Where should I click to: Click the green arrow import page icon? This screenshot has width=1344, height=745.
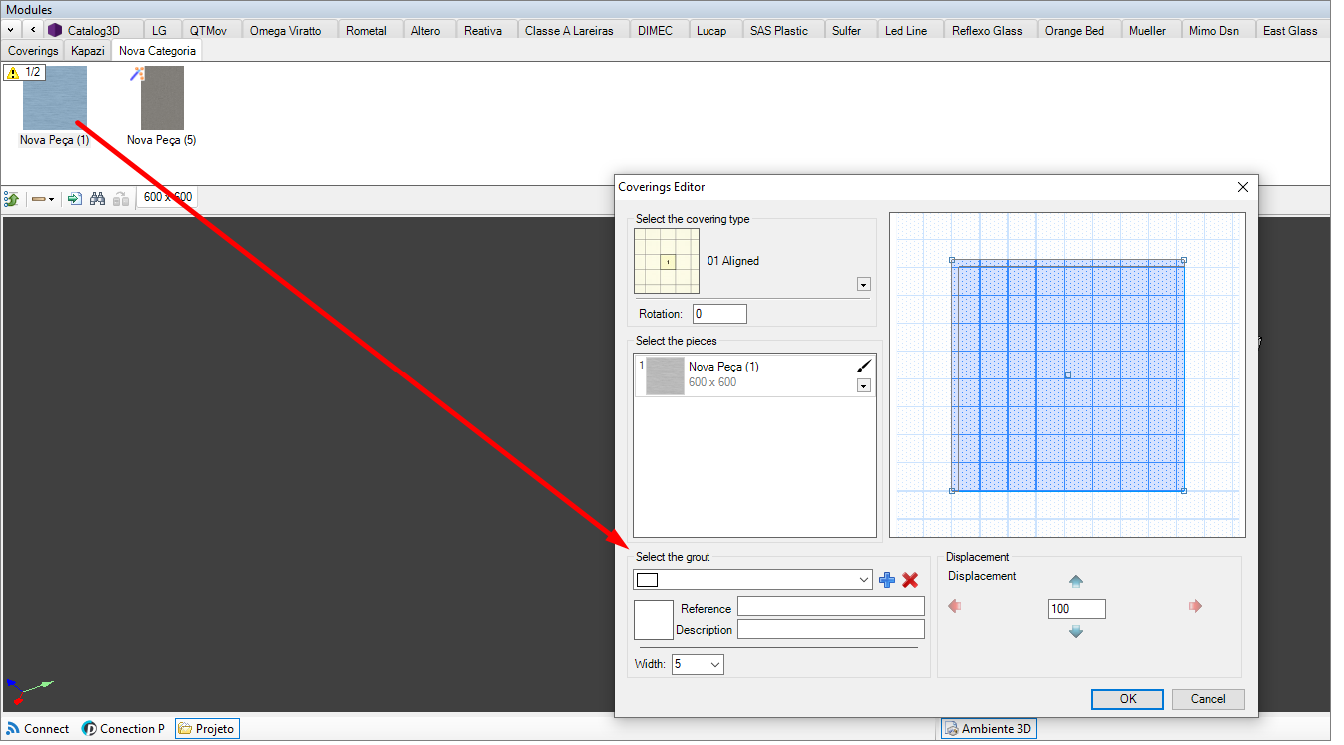coord(74,199)
